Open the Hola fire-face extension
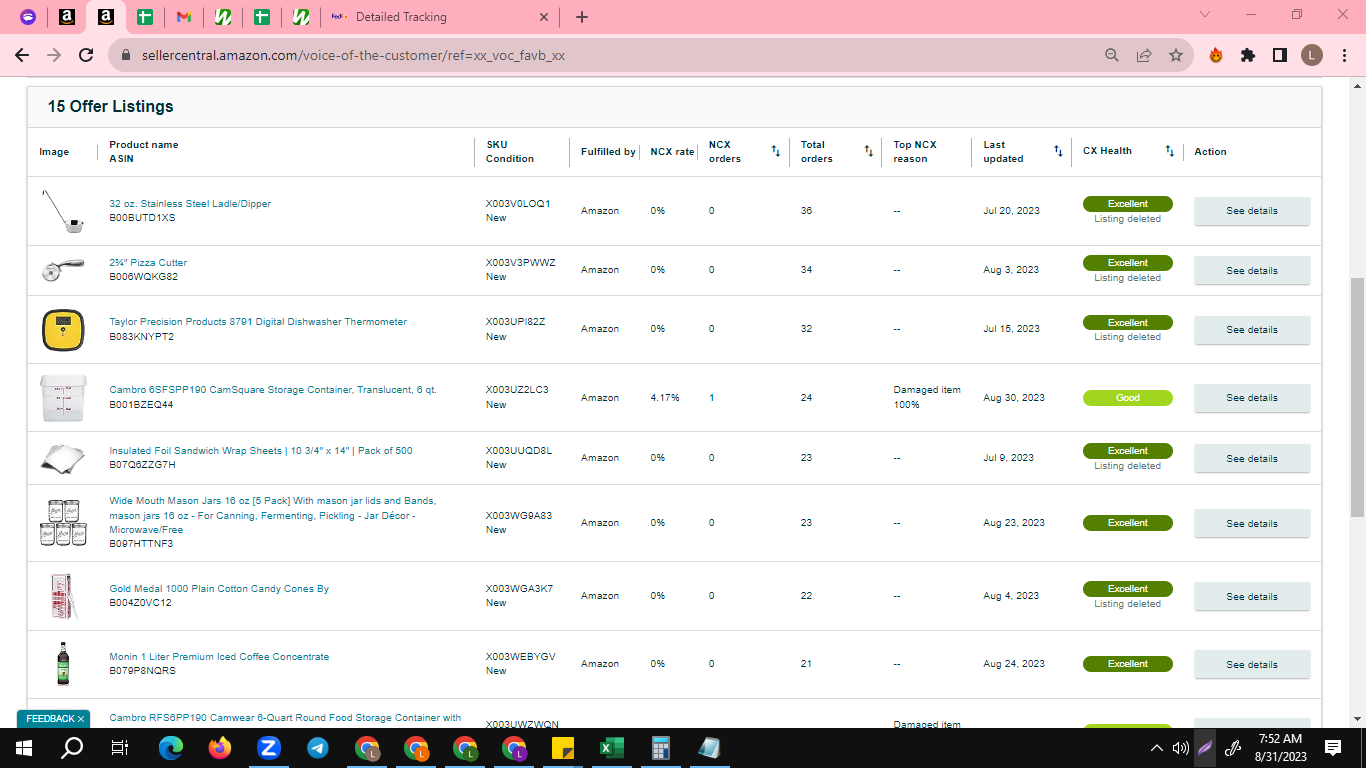 (x=1216, y=55)
